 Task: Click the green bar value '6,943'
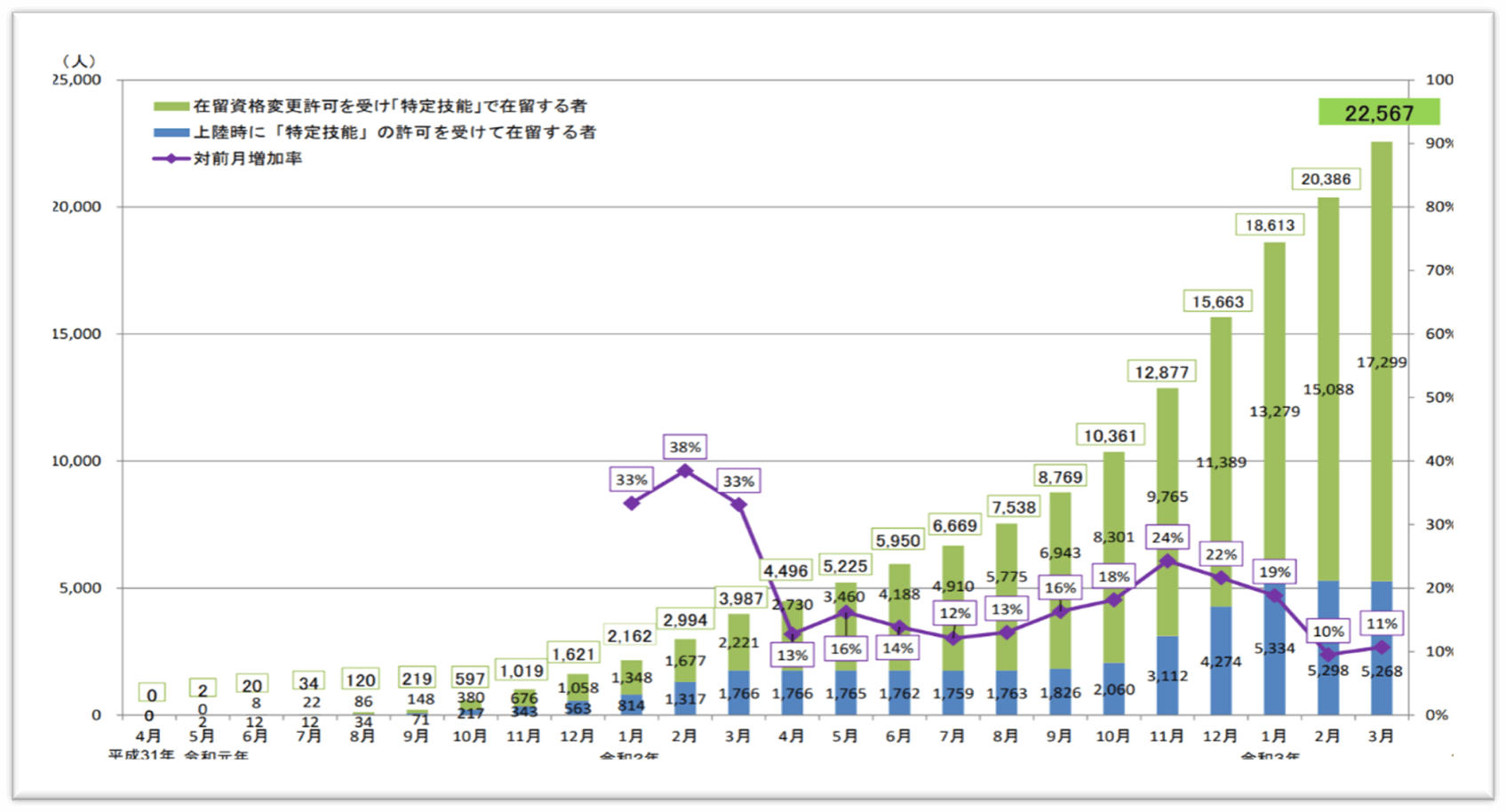click(x=1060, y=553)
